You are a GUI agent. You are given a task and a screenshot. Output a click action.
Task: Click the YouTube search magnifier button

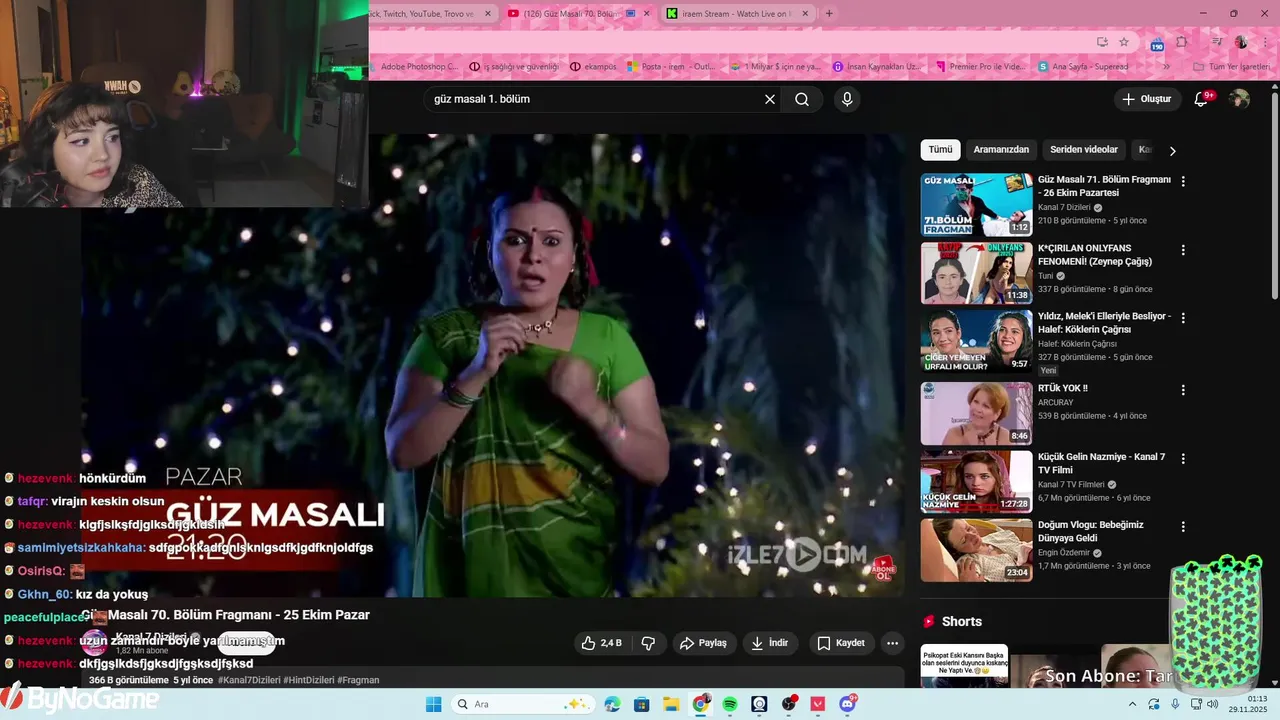tap(802, 99)
